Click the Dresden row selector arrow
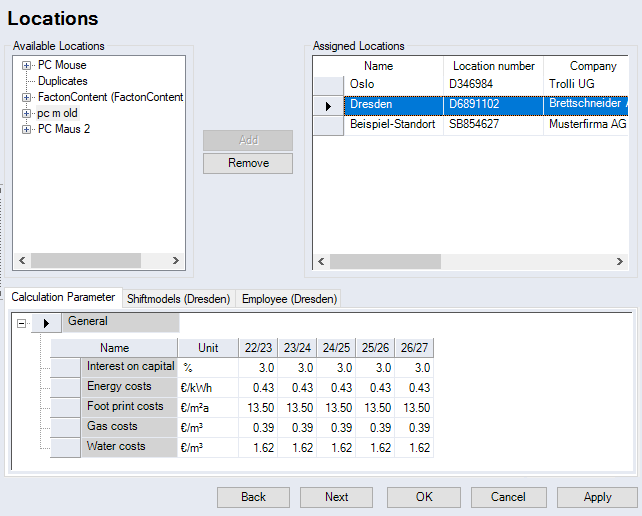The width and height of the screenshot is (642, 516). (x=328, y=105)
